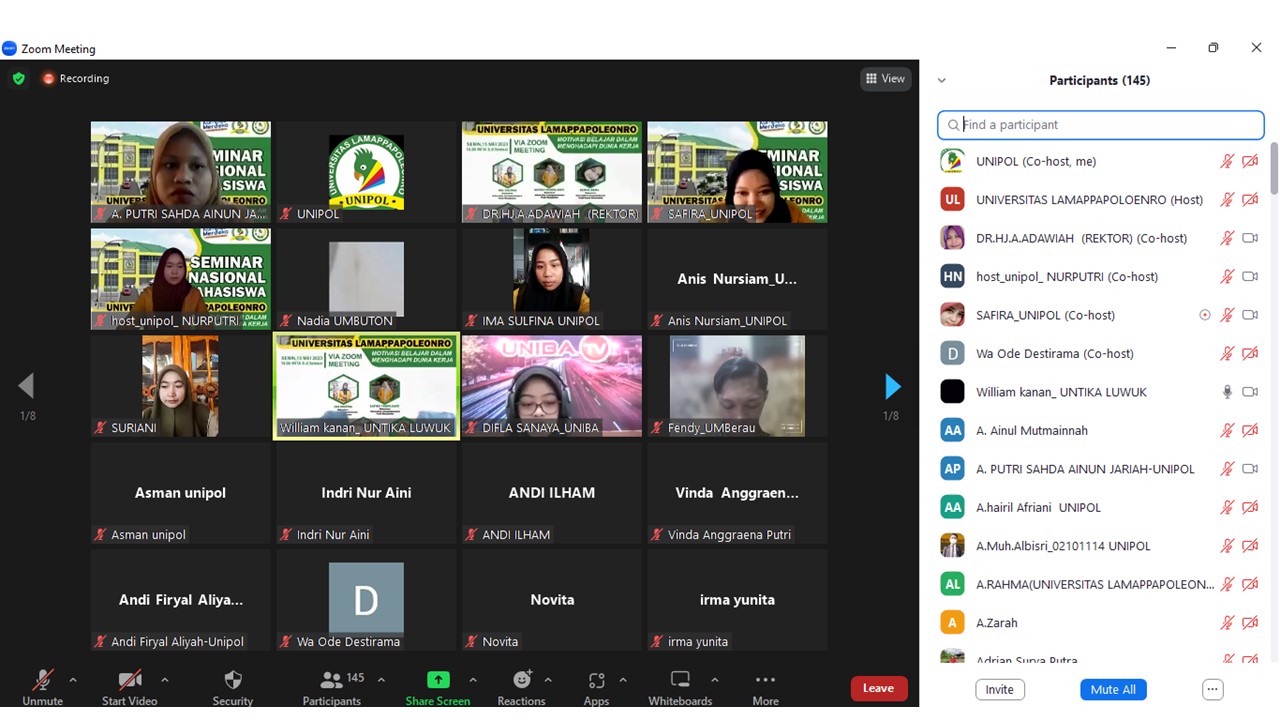Click the red Leave button
1280x720 pixels.
(879, 688)
